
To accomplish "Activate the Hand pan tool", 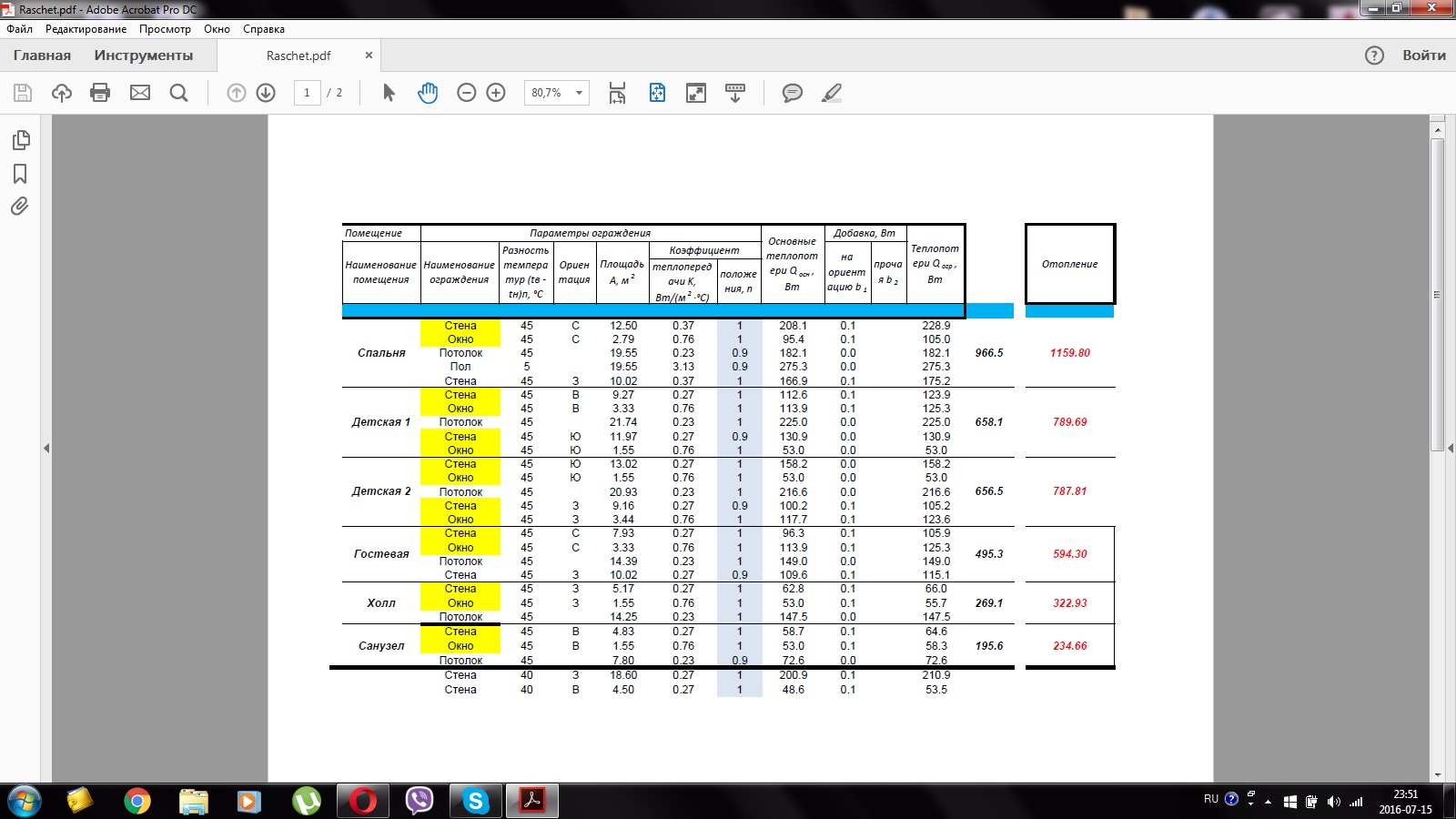I will point(428,93).
